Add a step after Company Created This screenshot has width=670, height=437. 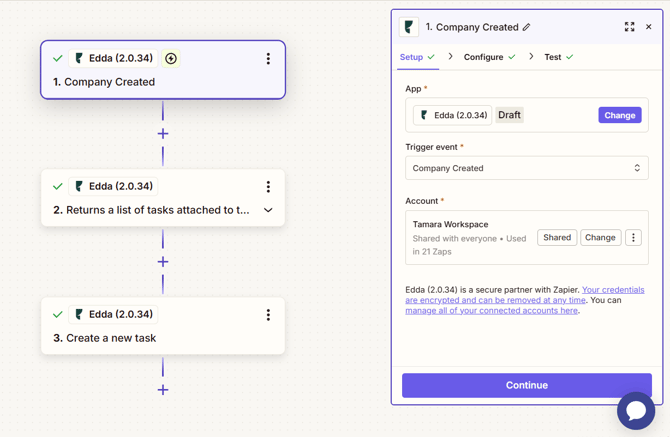(163, 134)
